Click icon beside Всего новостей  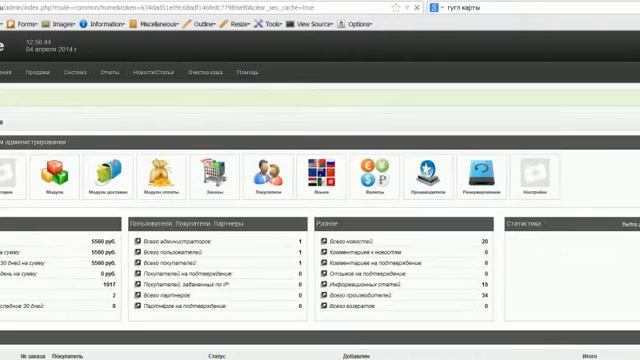[x=324, y=241]
